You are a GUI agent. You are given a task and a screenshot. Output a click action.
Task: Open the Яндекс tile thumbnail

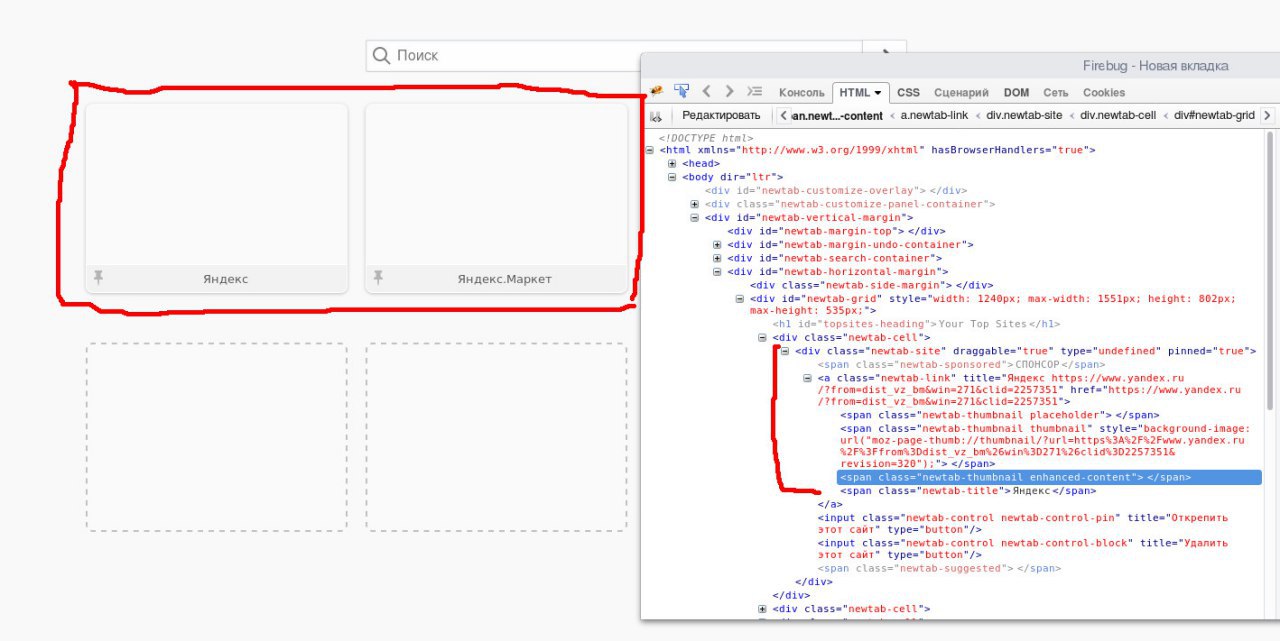point(217,184)
